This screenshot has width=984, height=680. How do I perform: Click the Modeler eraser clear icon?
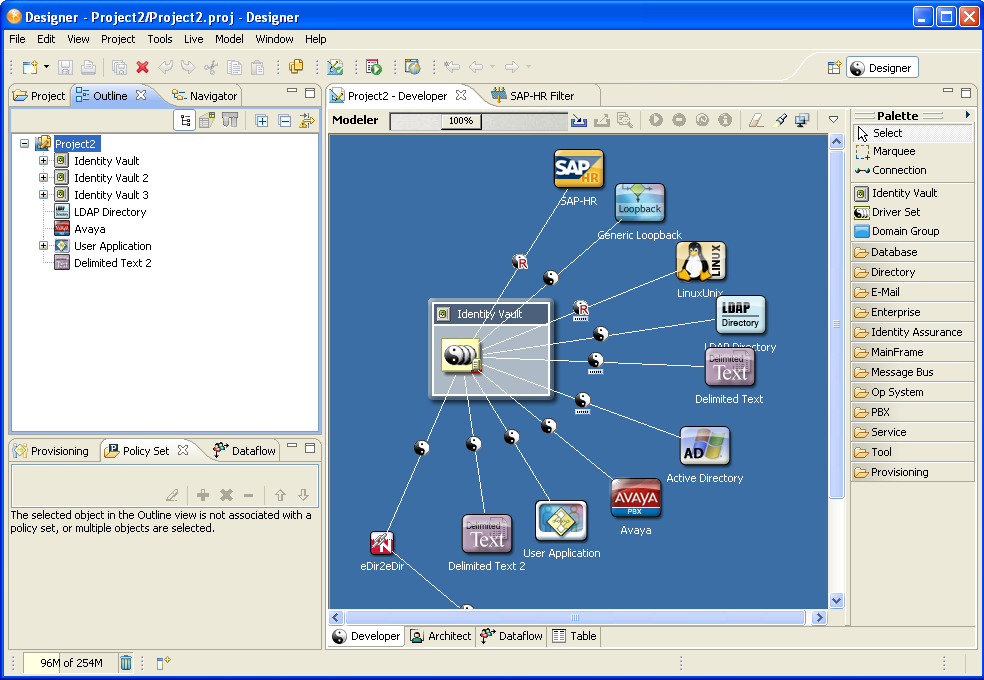click(756, 120)
